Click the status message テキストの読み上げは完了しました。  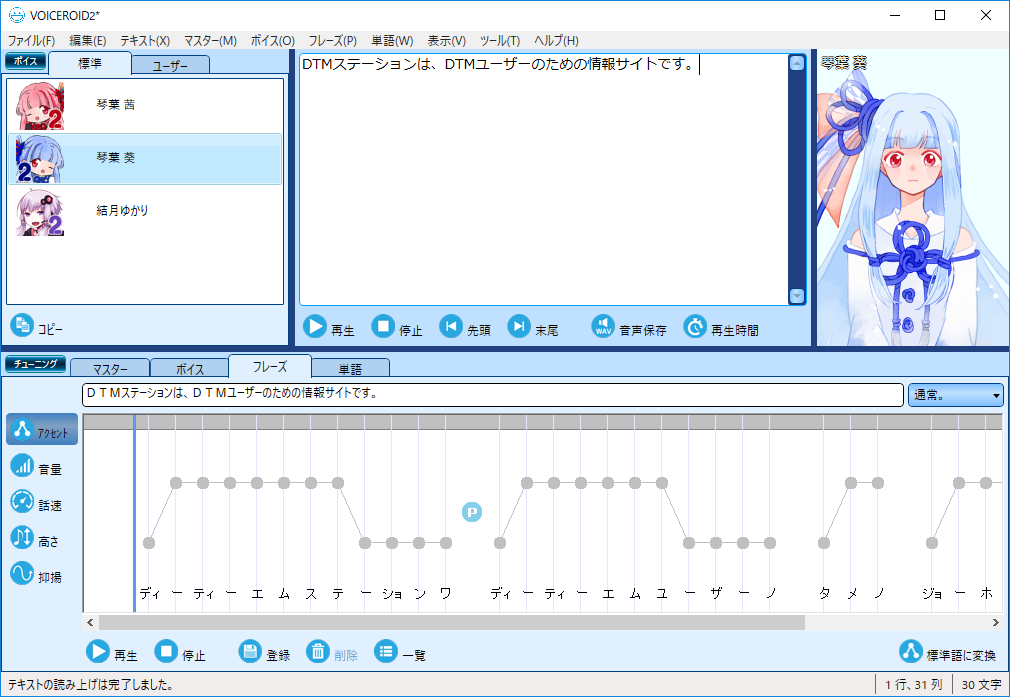point(91,685)
